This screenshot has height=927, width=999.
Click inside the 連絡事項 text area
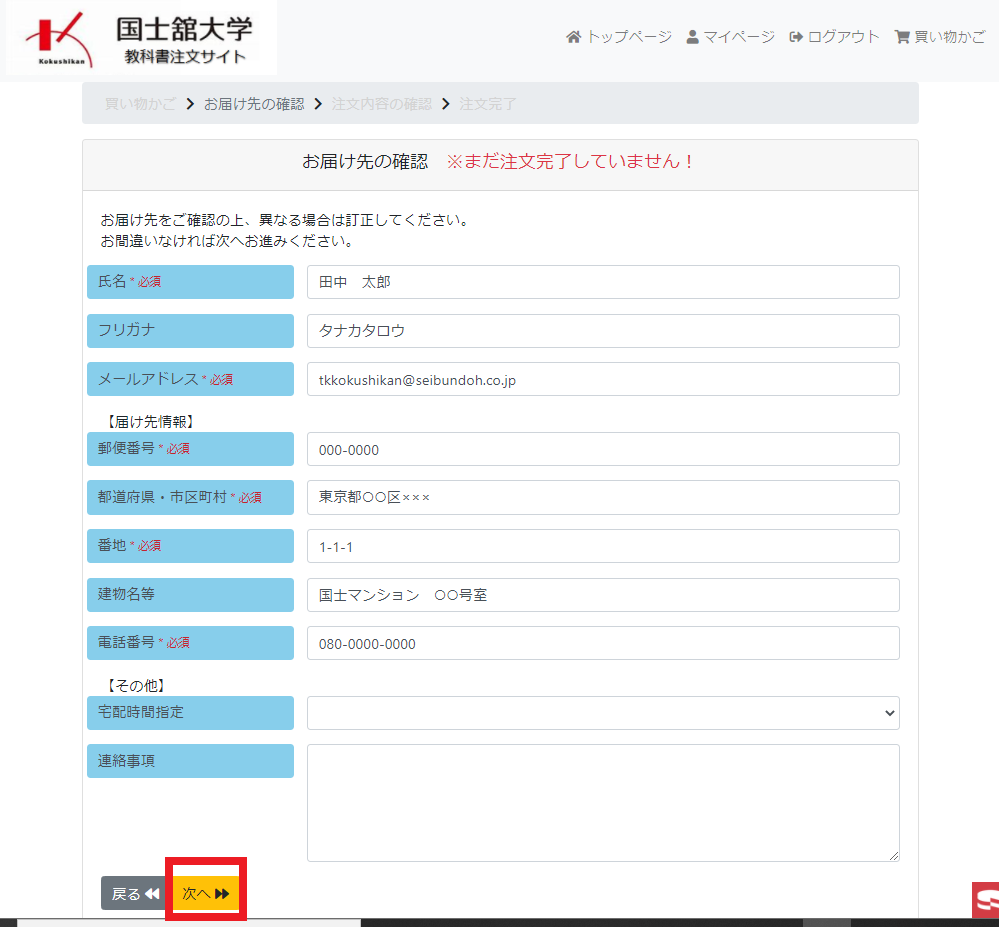[x=603, y=802]
